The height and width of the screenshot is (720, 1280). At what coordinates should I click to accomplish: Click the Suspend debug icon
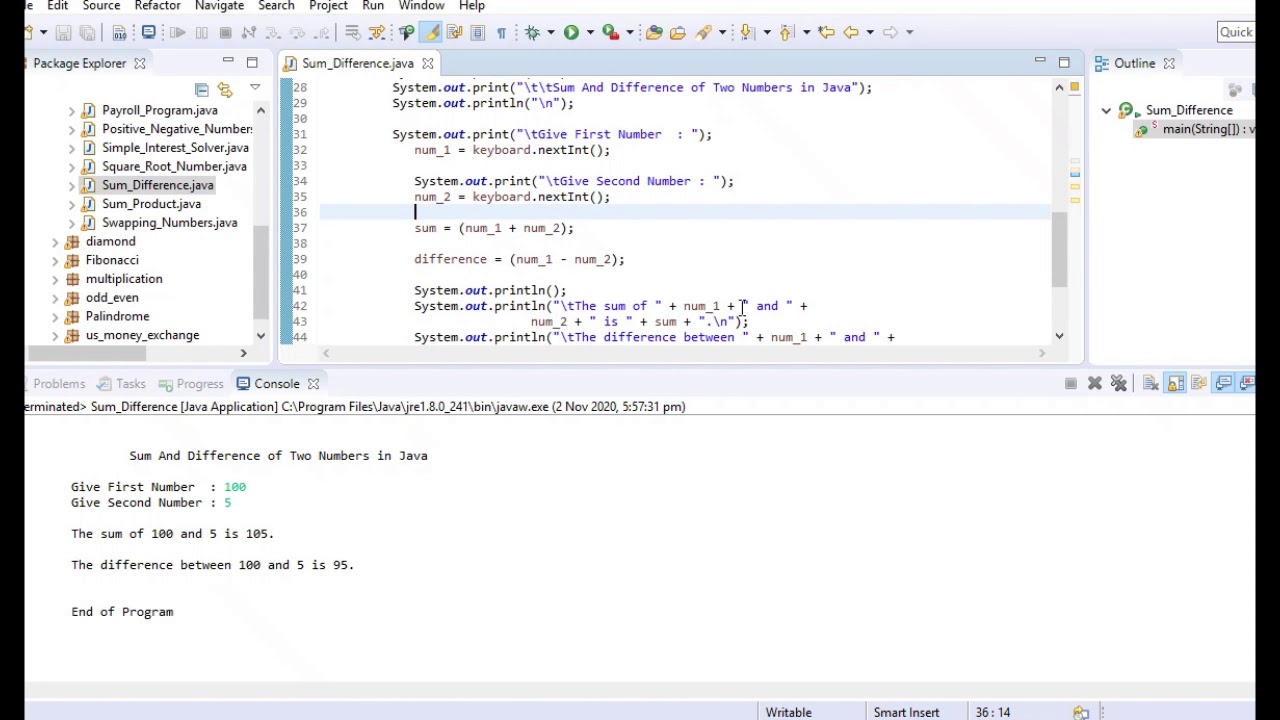[x=201, y=33]
